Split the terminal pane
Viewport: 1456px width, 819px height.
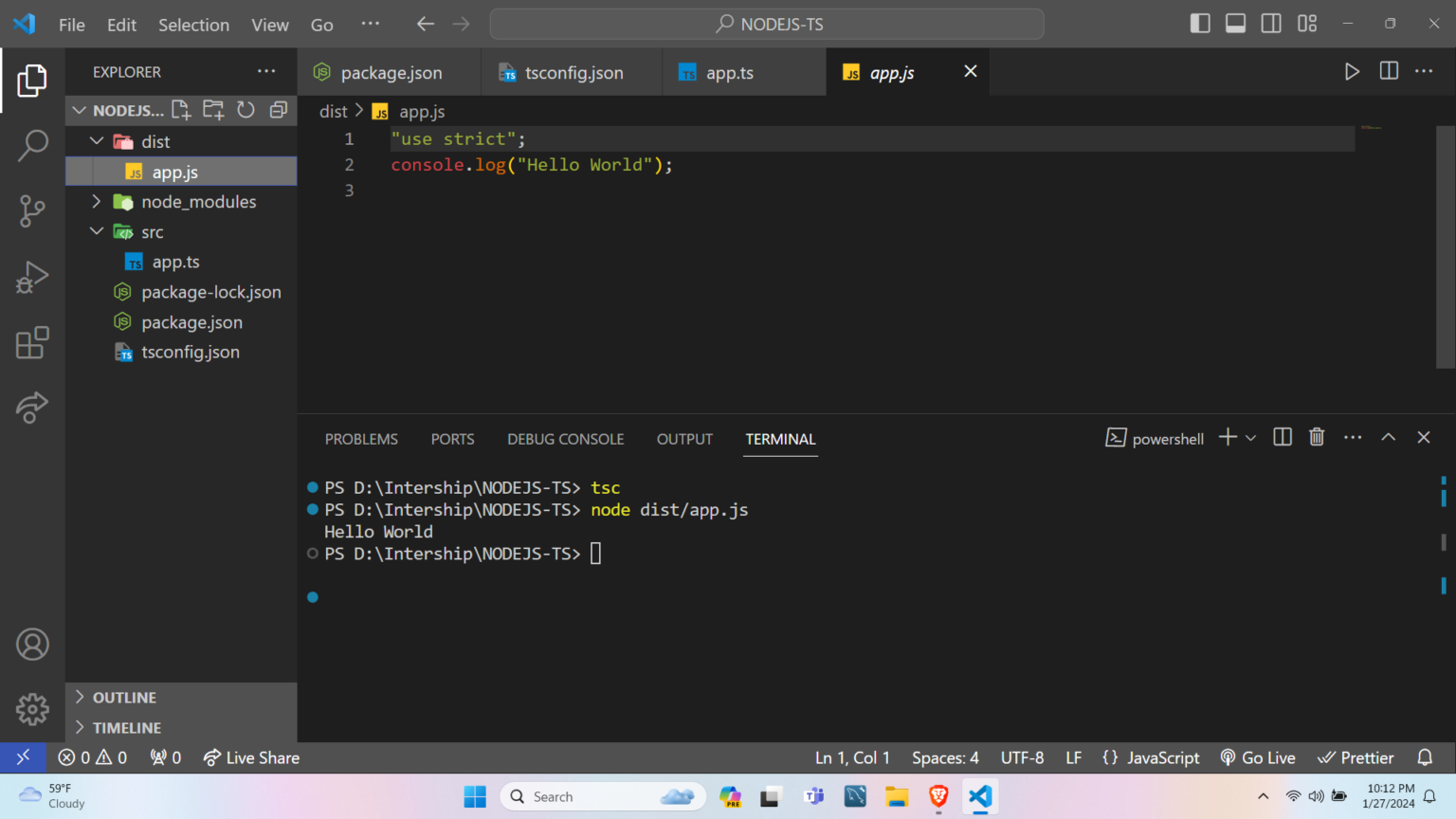pos(1283,437)
